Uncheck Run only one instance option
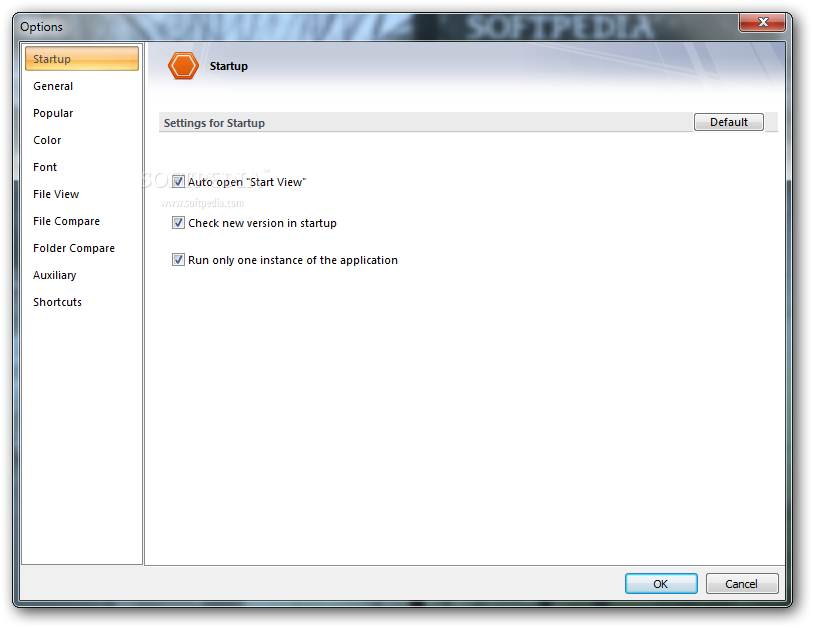 [x=178, y=259]
